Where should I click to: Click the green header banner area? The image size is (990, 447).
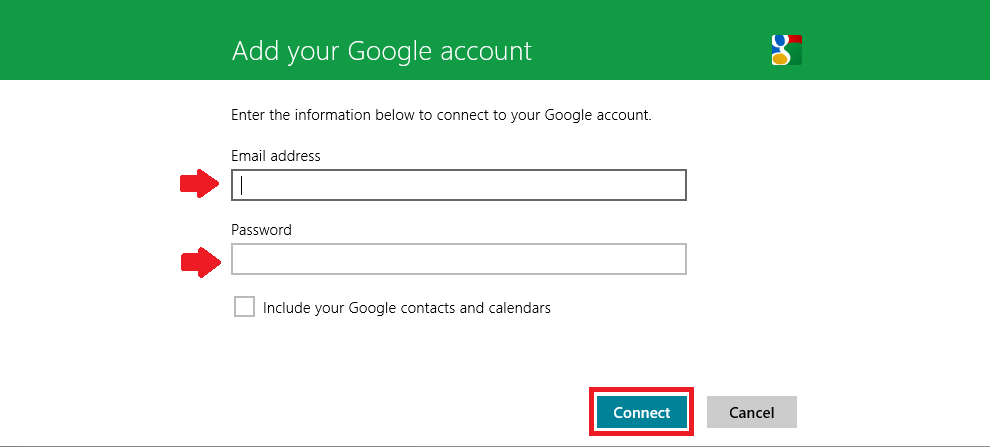[x=495, y=40]
